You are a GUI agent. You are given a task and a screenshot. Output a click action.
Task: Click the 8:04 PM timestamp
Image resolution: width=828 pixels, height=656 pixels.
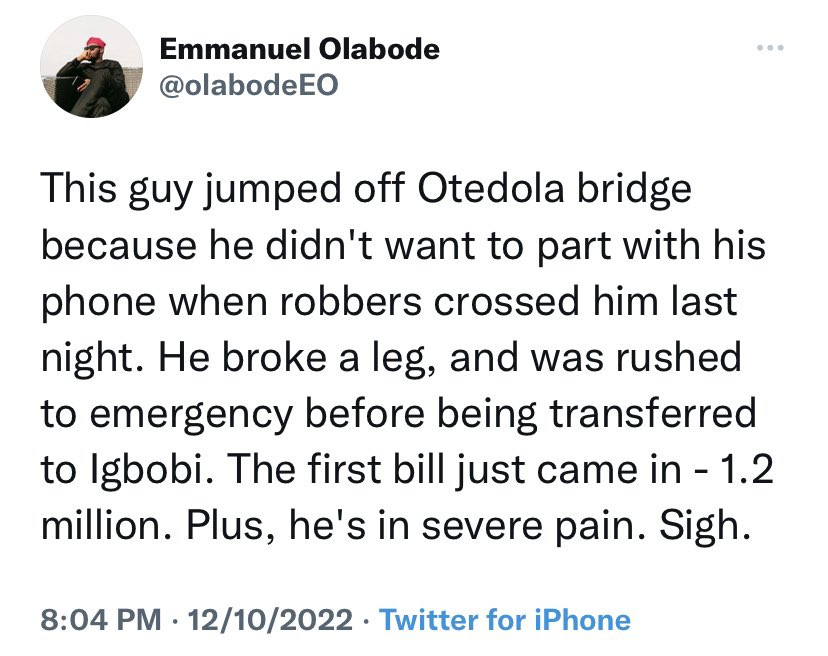tap(98, 620)
